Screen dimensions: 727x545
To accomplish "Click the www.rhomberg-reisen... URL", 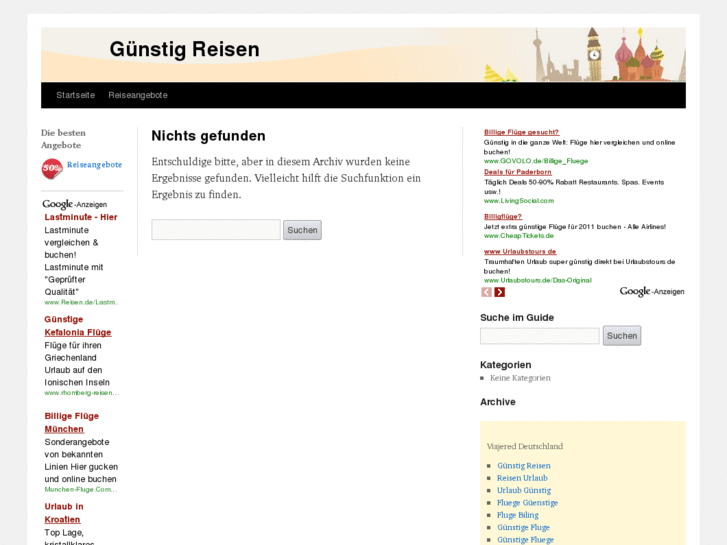I will [x=82, y=393].
